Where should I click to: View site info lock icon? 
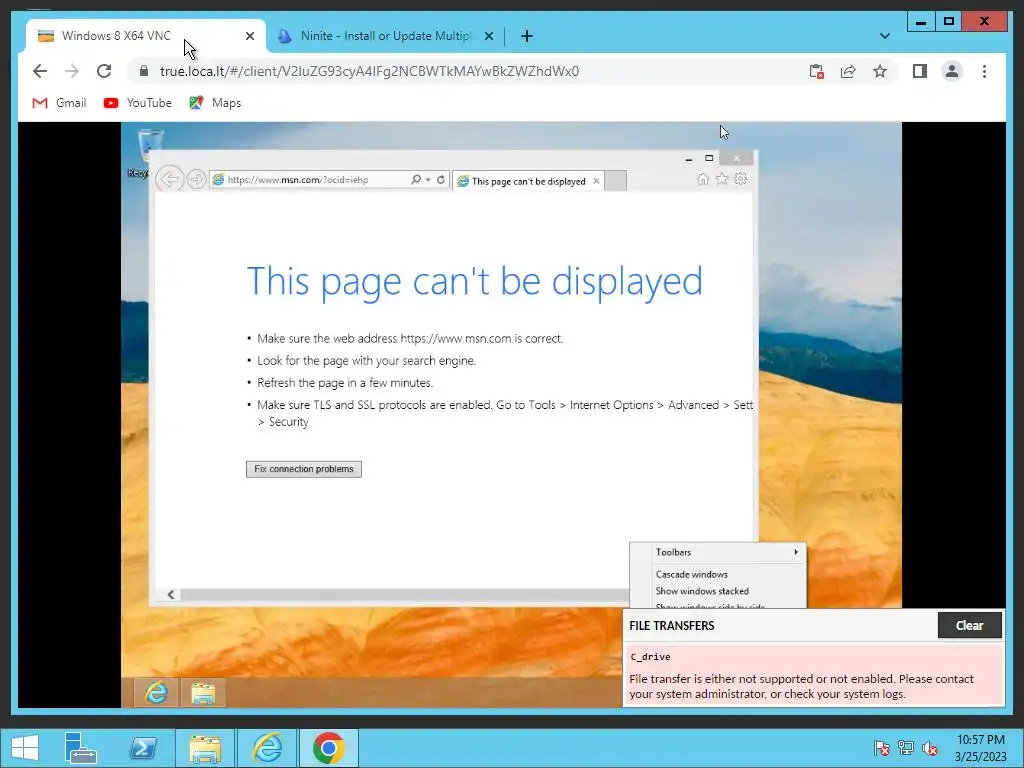click(x=144, y=71)
